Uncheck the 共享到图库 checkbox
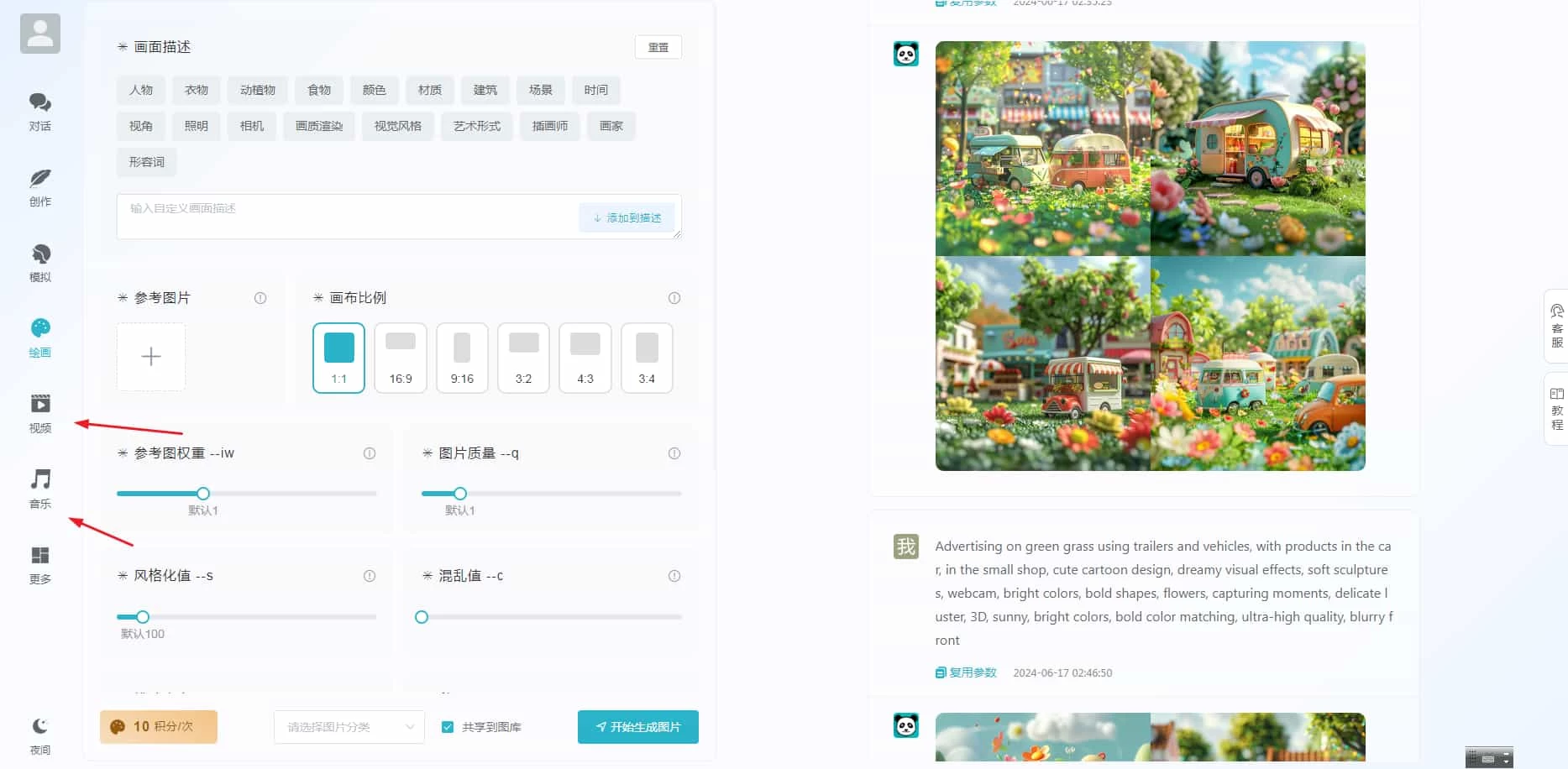 (448, 727)
